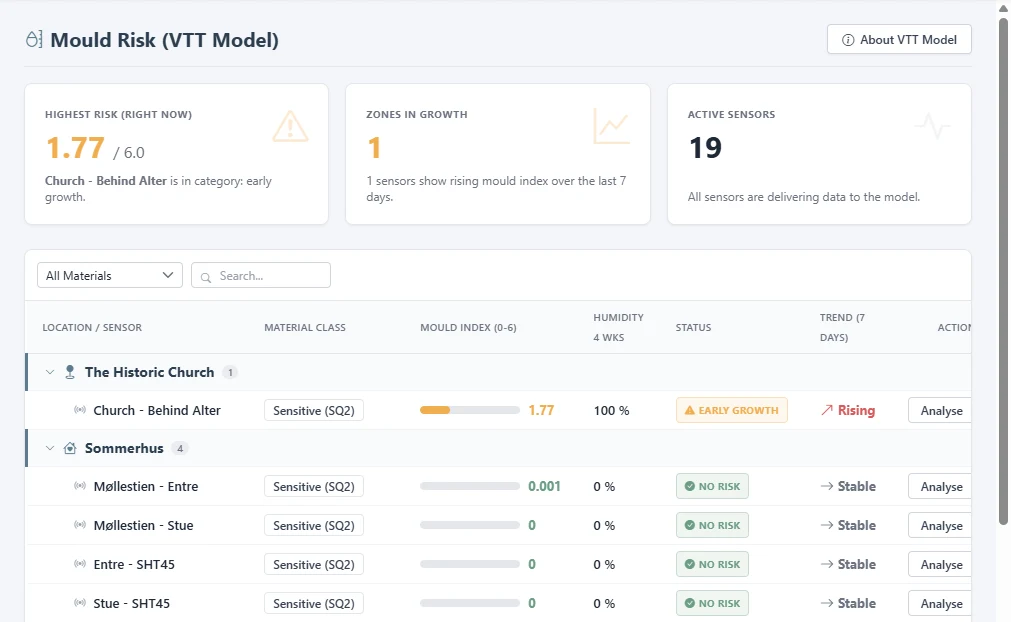The image size is (1011, 622).
Task: Collapse The Historic Church group
Action: tap(50, 372)
